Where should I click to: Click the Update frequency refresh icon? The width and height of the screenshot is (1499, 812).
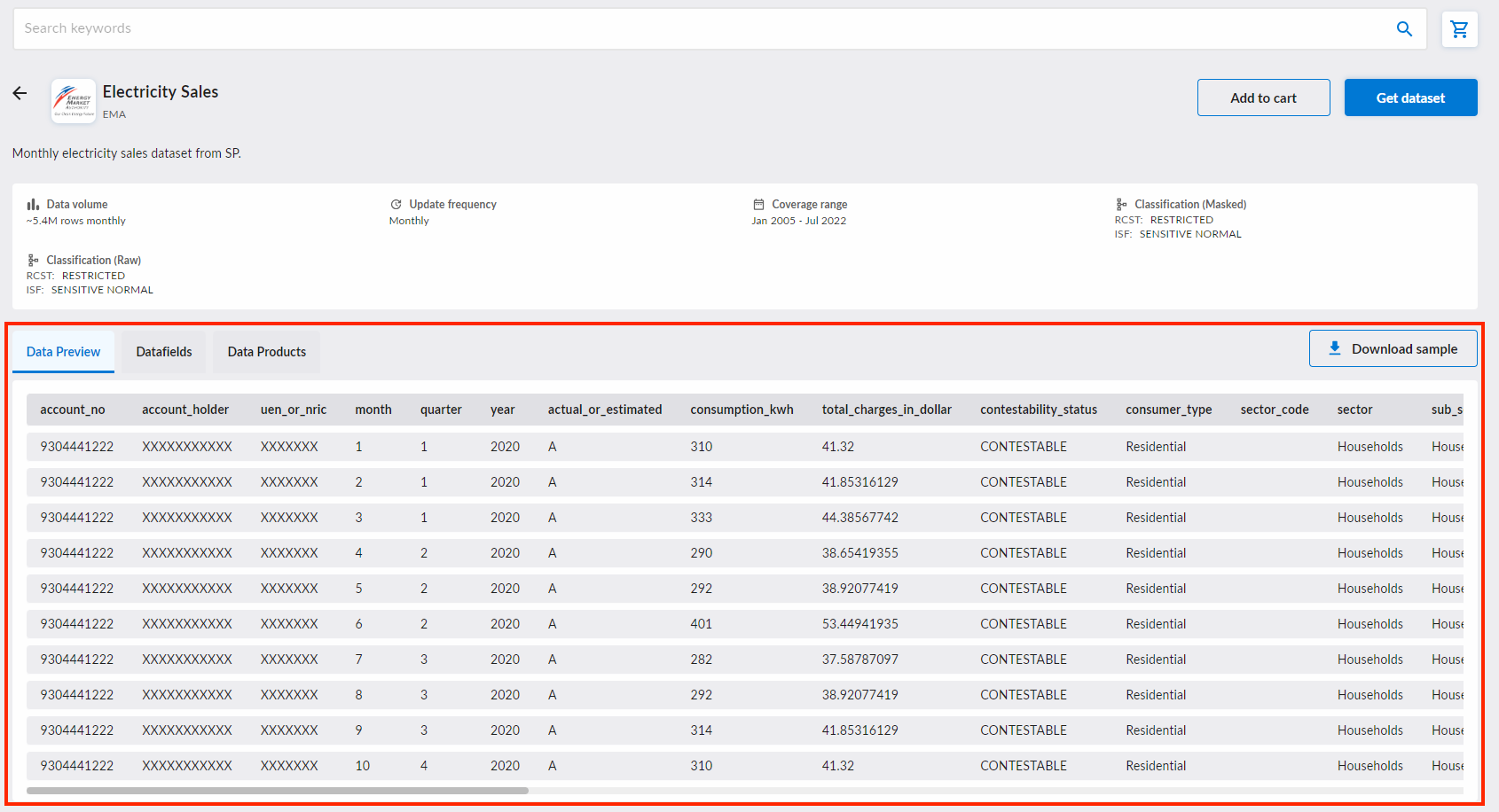pyautogui.click(x=396, y=204)
